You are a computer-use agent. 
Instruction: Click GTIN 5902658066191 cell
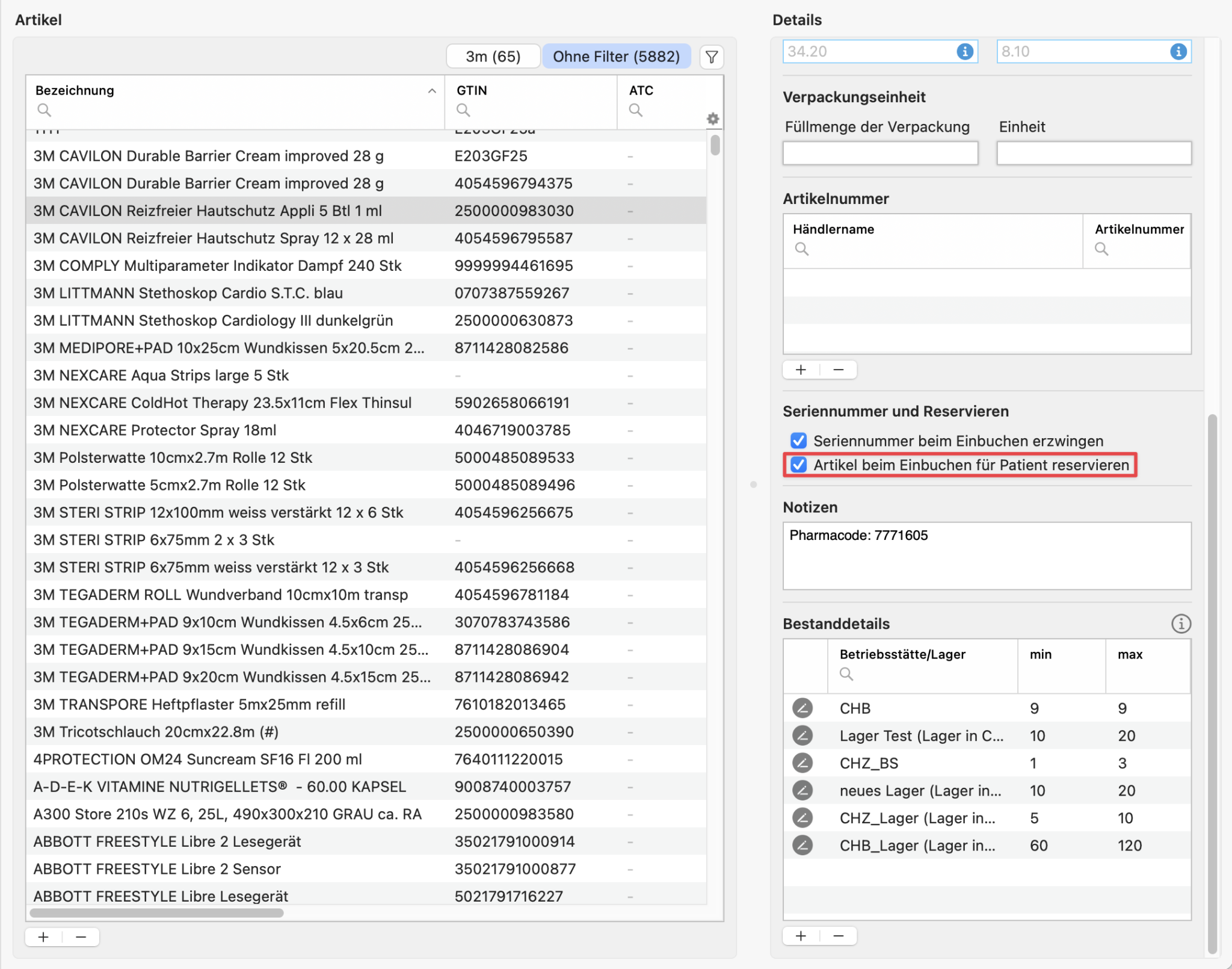point(512,403)
